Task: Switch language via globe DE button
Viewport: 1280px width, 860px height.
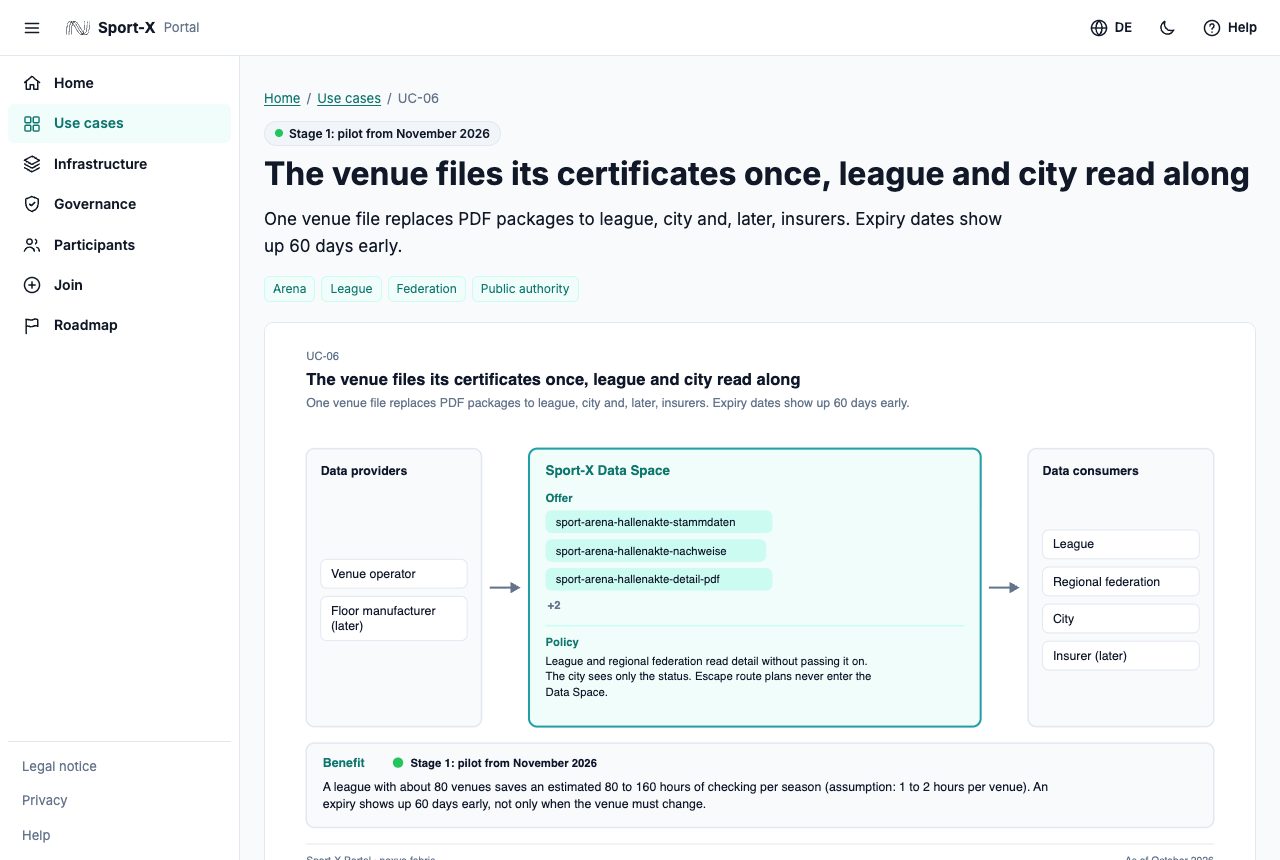Action: (1111, 28)
